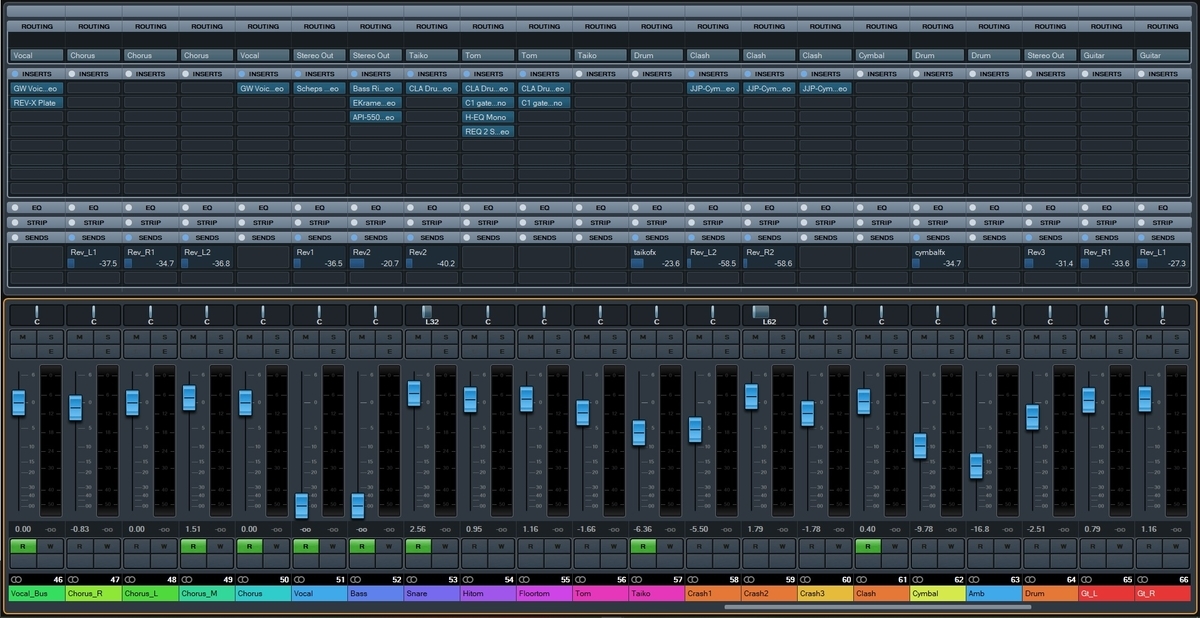Screen dimensions: 1200x618
Task: Solo the Chorus_R channel
Action: coord(107,337)
